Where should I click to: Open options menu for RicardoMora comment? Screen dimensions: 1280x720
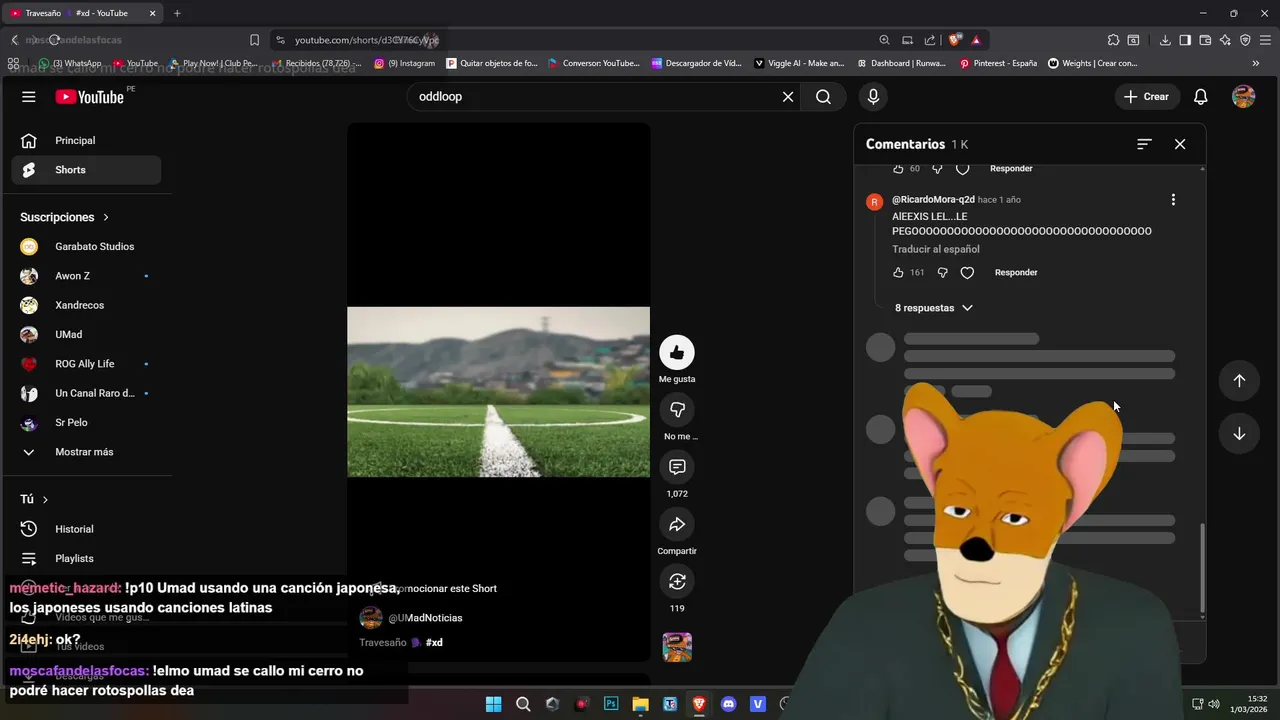1173,200
